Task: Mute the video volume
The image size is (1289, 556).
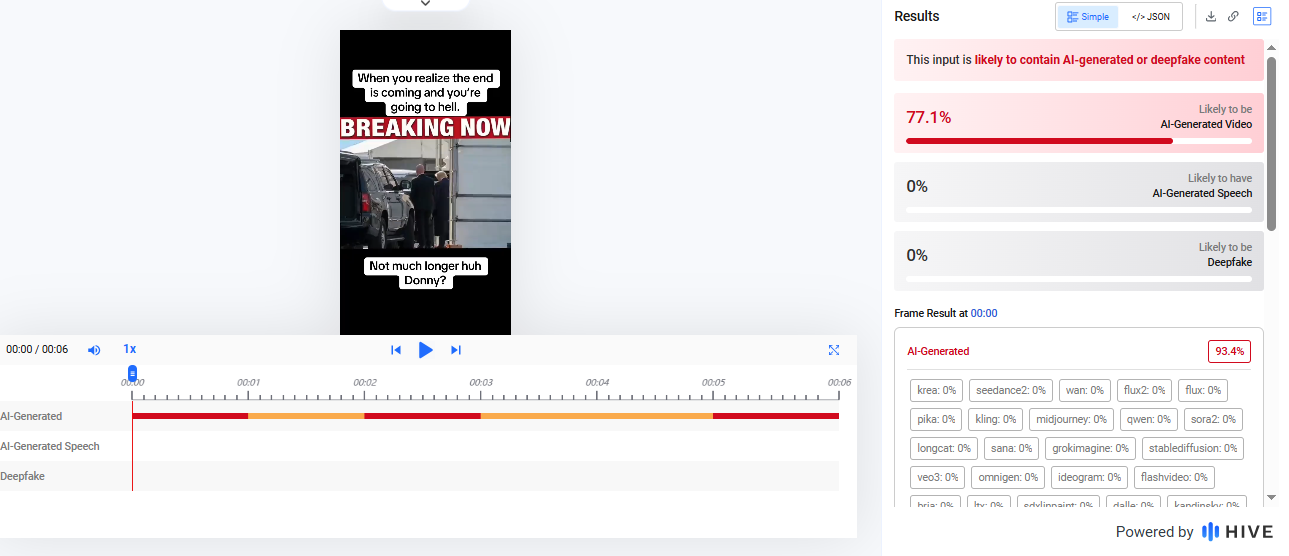Action: [94, 350]
